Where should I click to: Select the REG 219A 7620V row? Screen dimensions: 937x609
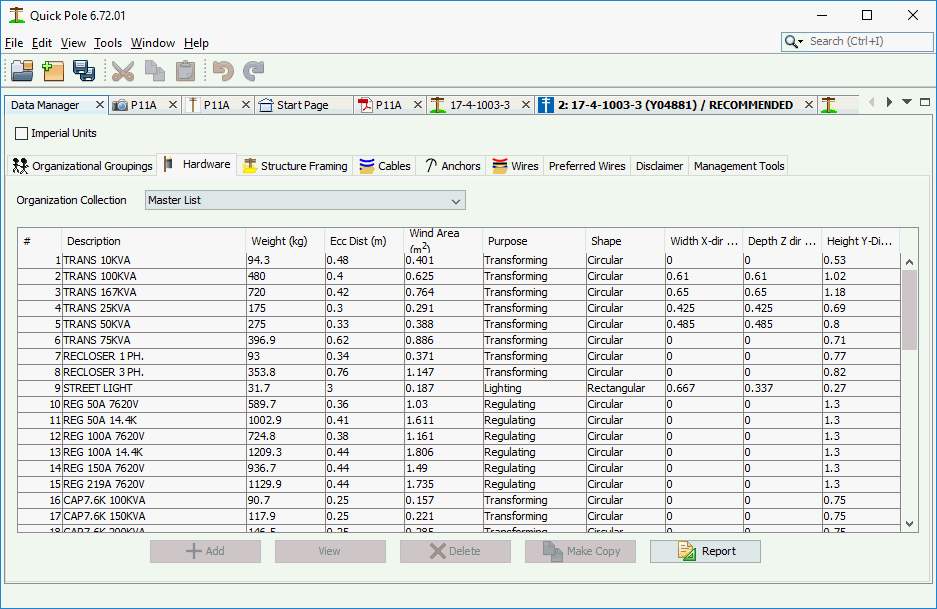[x=459, y=484]
